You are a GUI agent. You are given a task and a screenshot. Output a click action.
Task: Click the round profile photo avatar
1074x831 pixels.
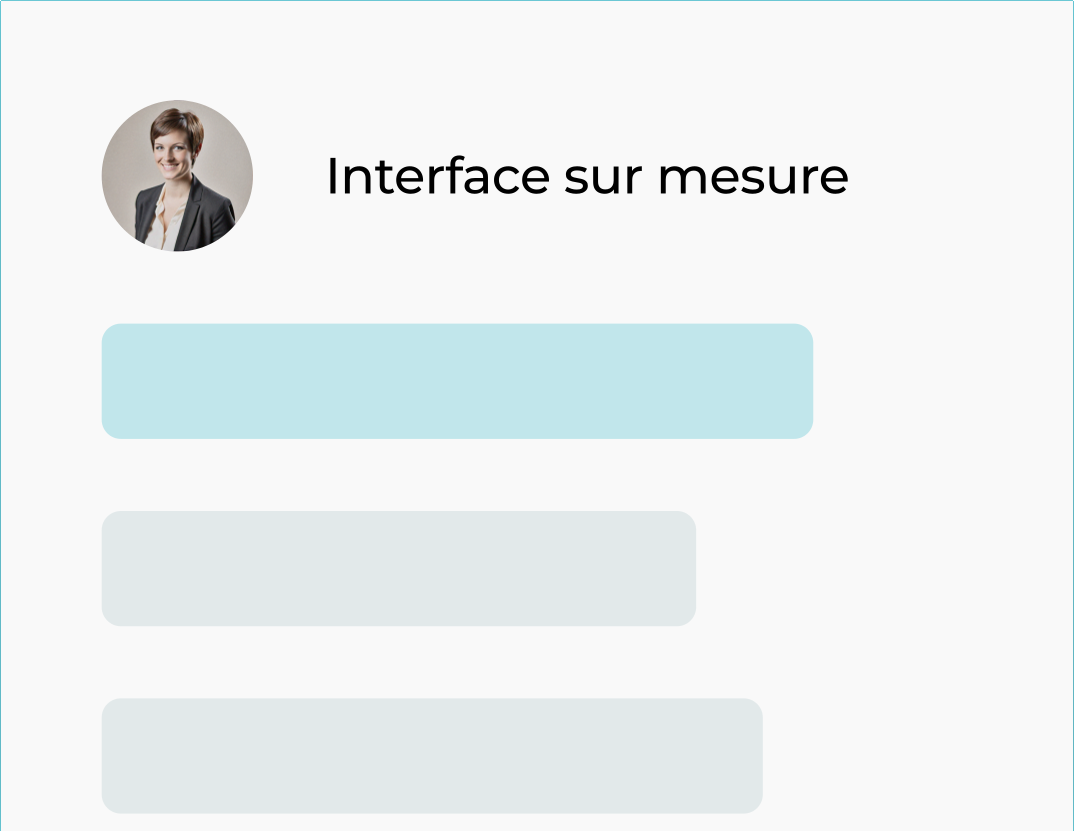[x=177, y=176]
